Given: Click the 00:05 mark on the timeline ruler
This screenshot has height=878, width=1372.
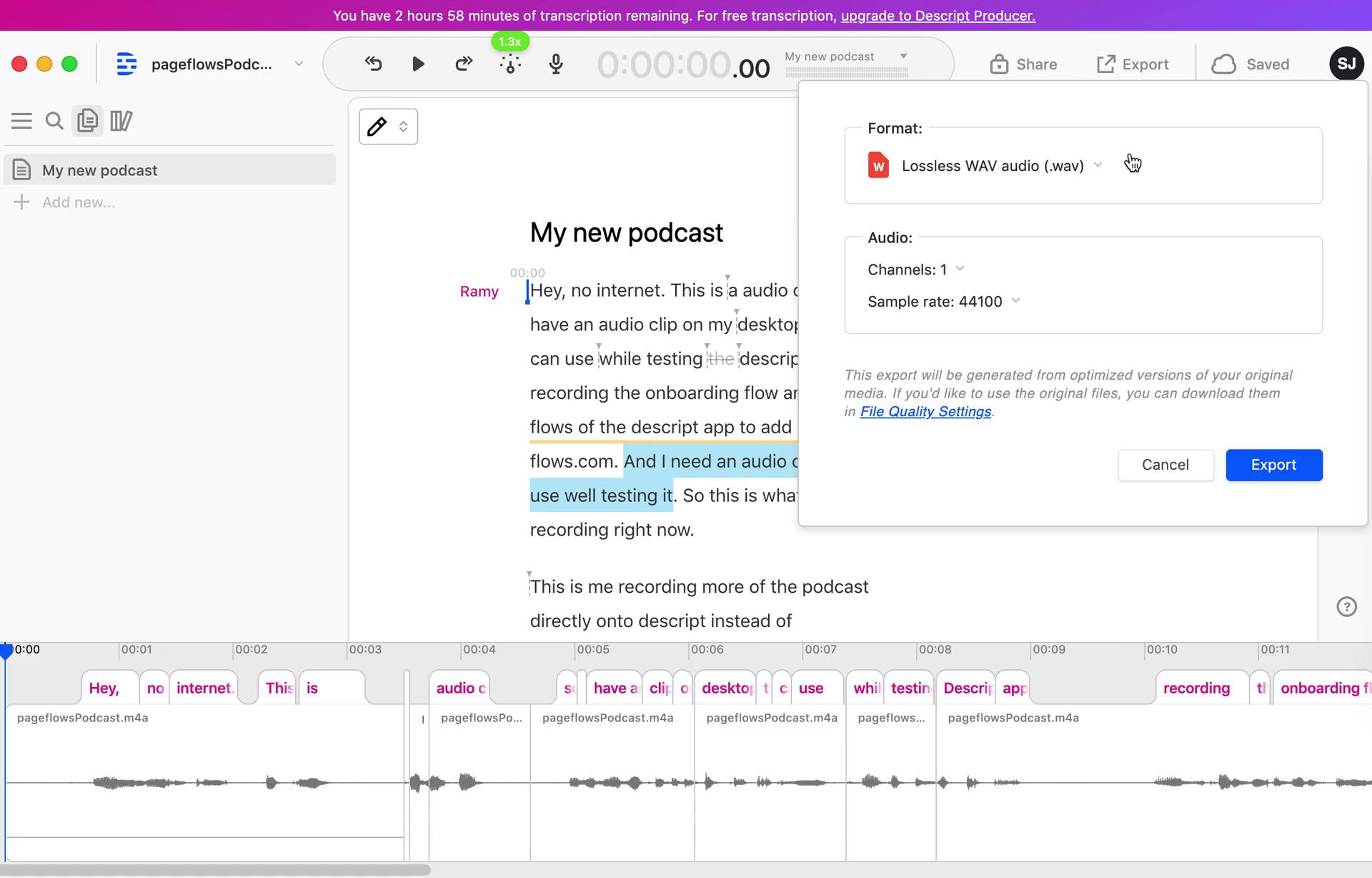Looking at the screenshot, I should pos(592,650).
